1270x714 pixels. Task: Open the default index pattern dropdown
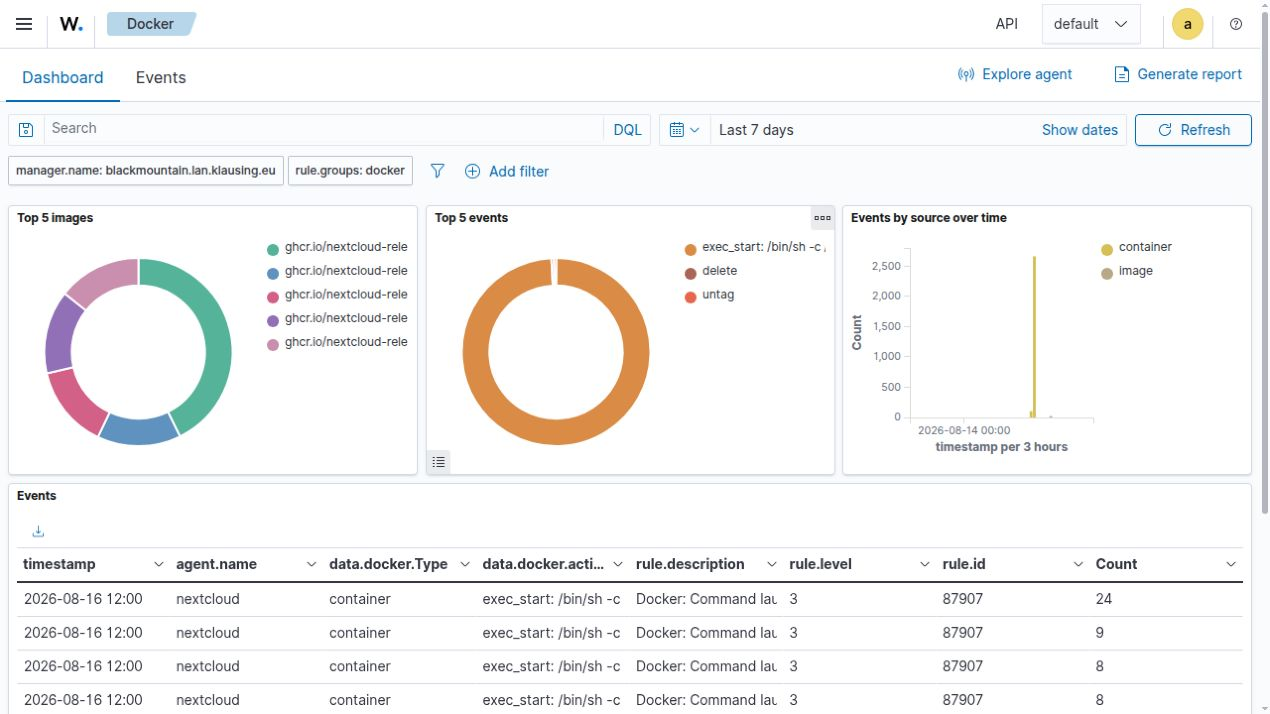coord(1091,24)
